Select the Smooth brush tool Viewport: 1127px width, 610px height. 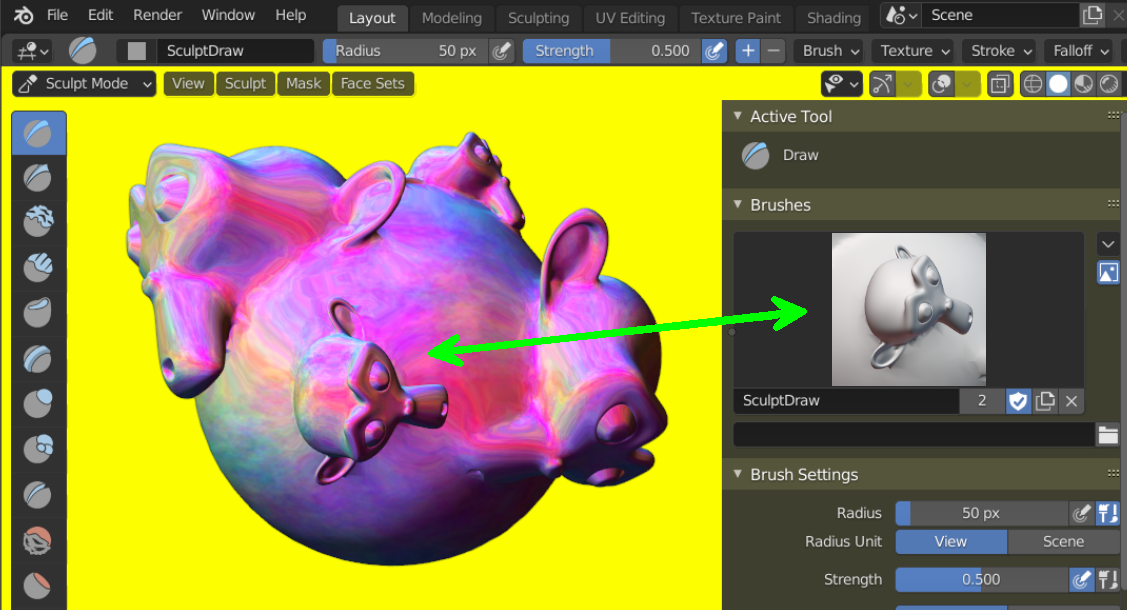coord(37,540)
